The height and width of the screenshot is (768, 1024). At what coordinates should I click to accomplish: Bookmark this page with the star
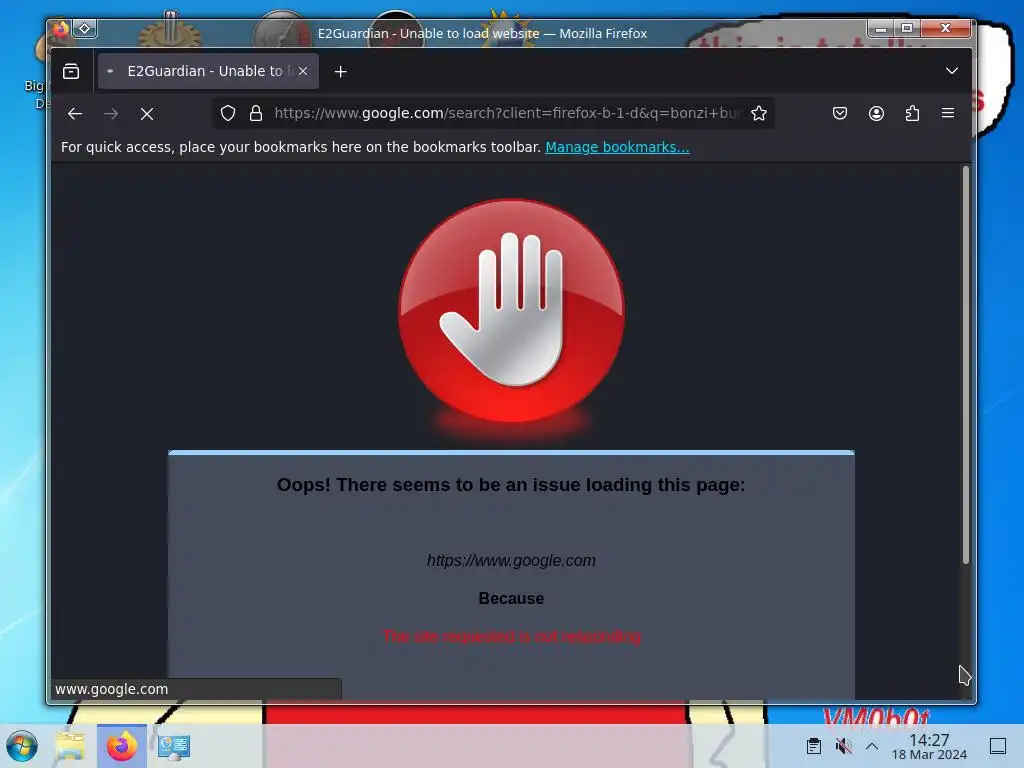tap(759, 113)
